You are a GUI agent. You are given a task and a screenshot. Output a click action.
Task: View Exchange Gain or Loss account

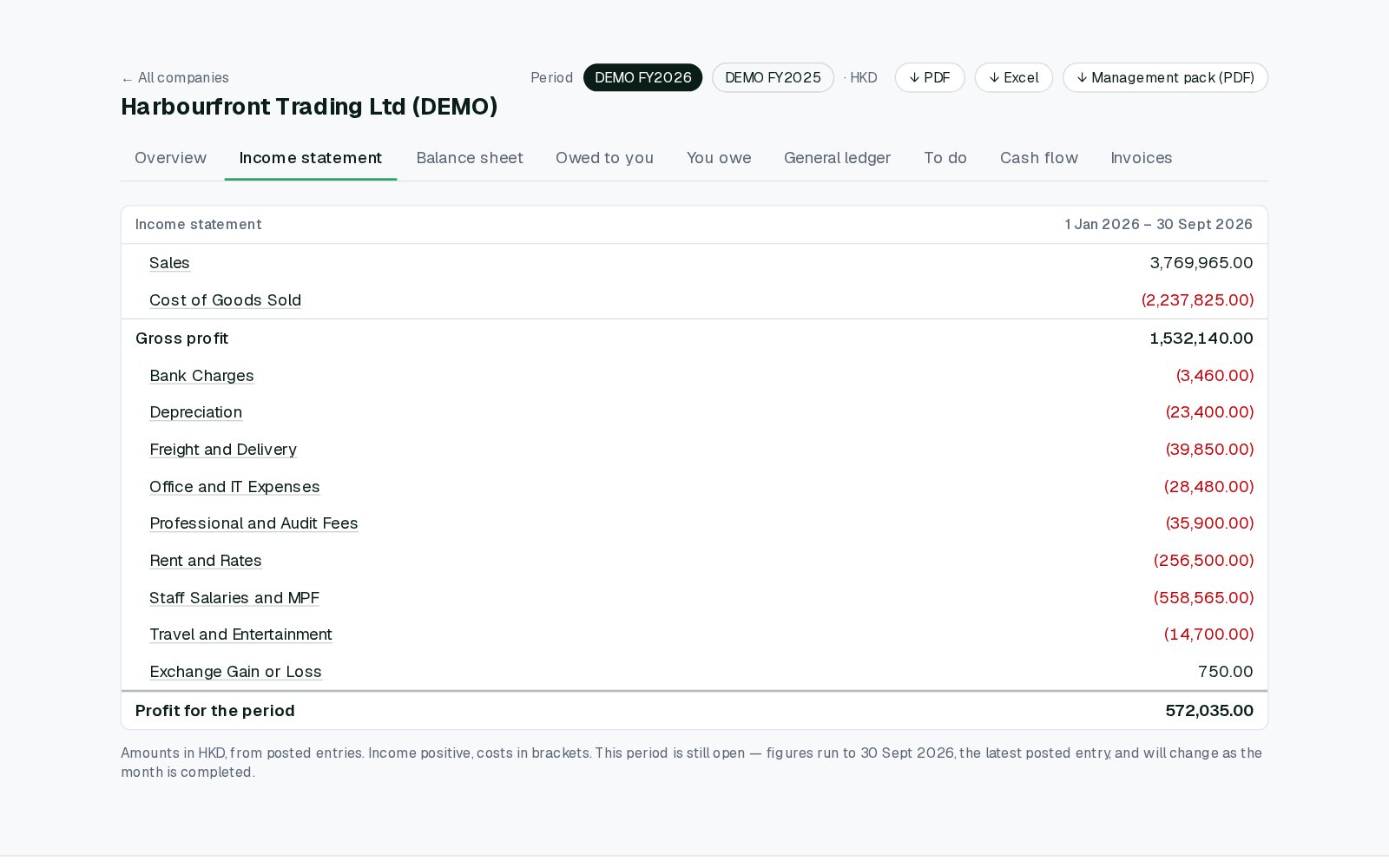235,672
